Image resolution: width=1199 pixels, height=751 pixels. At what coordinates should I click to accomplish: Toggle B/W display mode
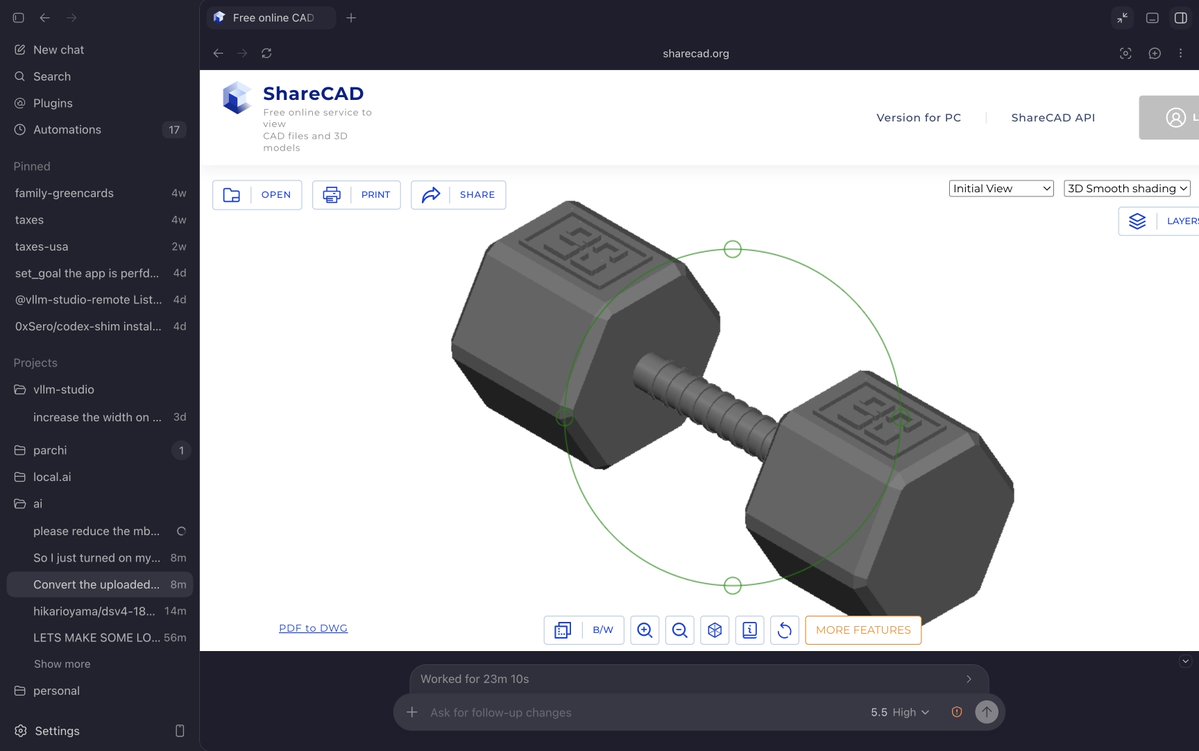603,630
